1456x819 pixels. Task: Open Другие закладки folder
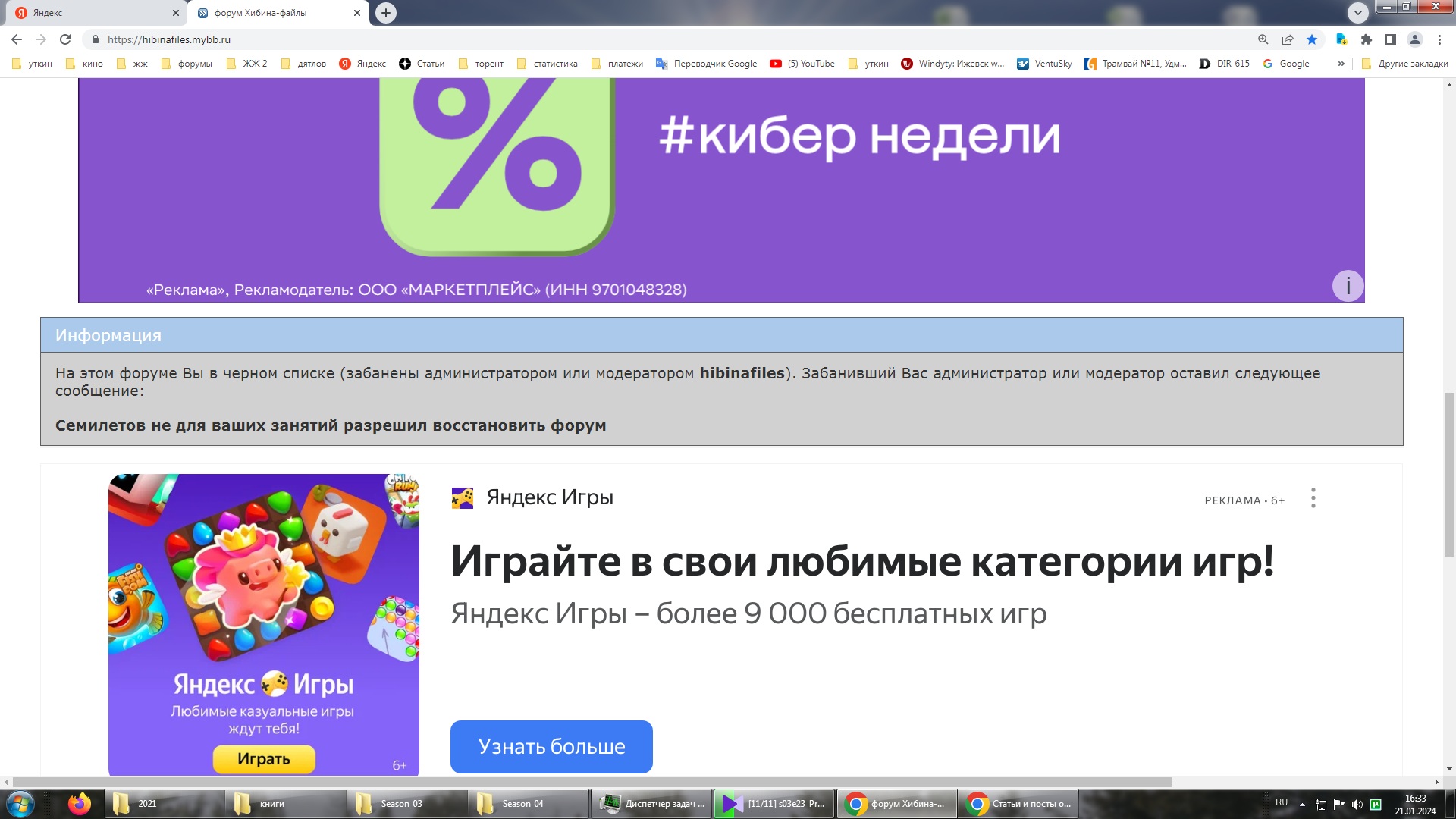point(1405,64)
